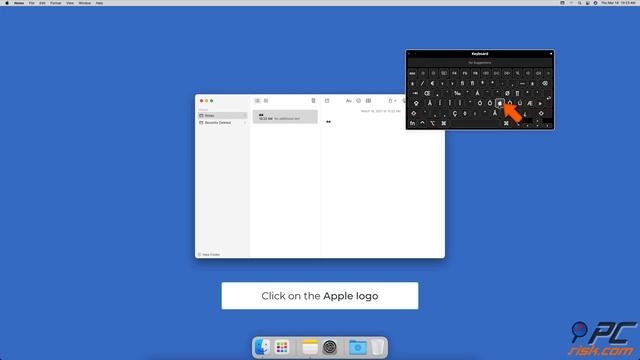
Task: Click the ‰ key on the keyboard
Action: pos(457,93)
